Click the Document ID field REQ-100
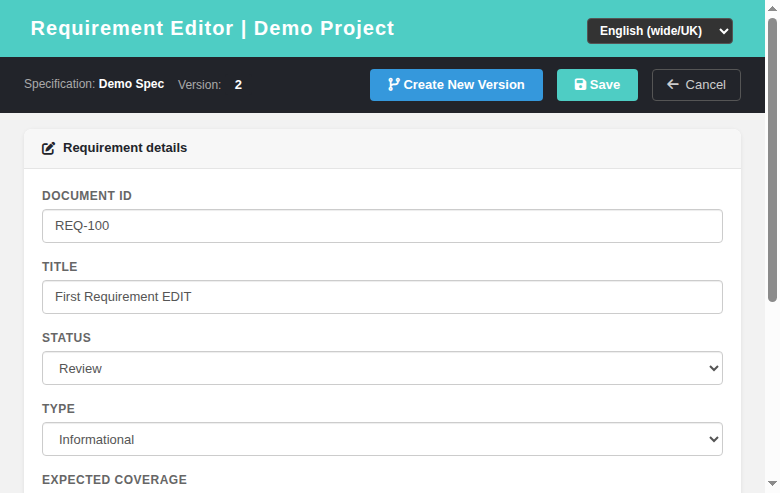780x493 pixels. [x=382, y=226]
